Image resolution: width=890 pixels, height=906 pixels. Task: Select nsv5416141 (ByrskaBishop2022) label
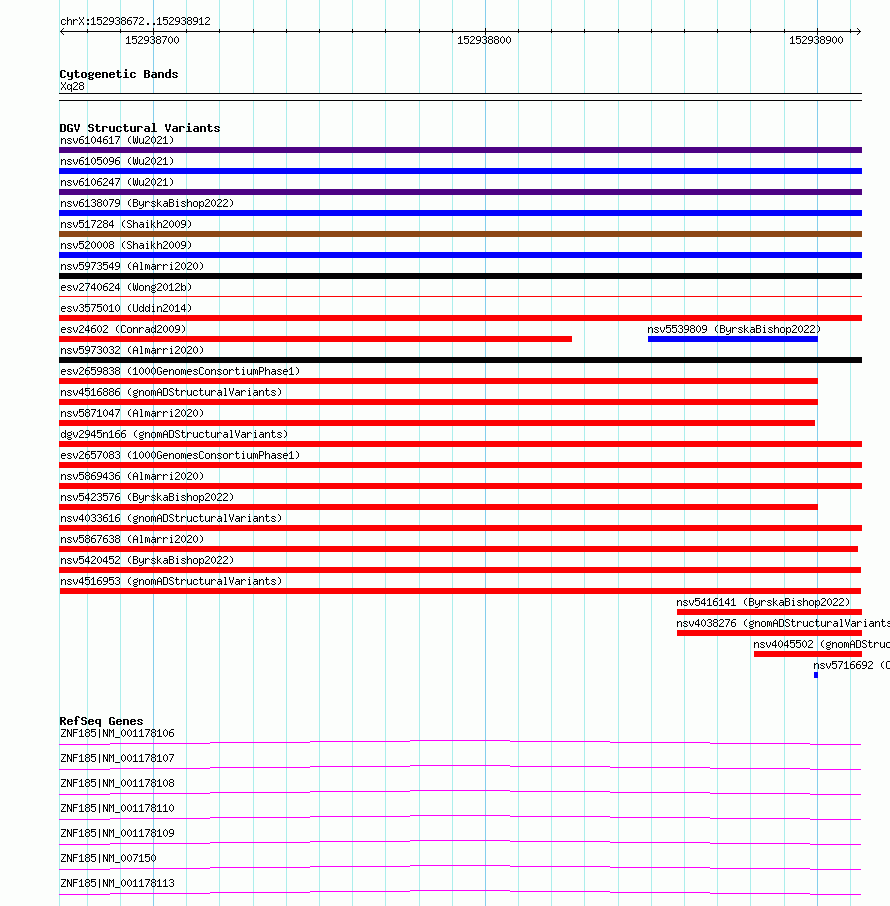pos(763,602)
